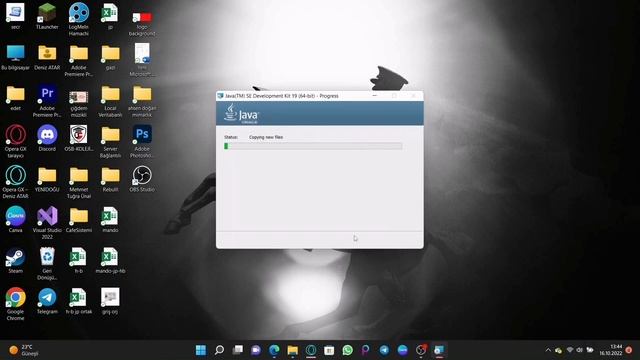640x360 pixels.
Task: Select the mando Excel file
Action: pos(110,220)
